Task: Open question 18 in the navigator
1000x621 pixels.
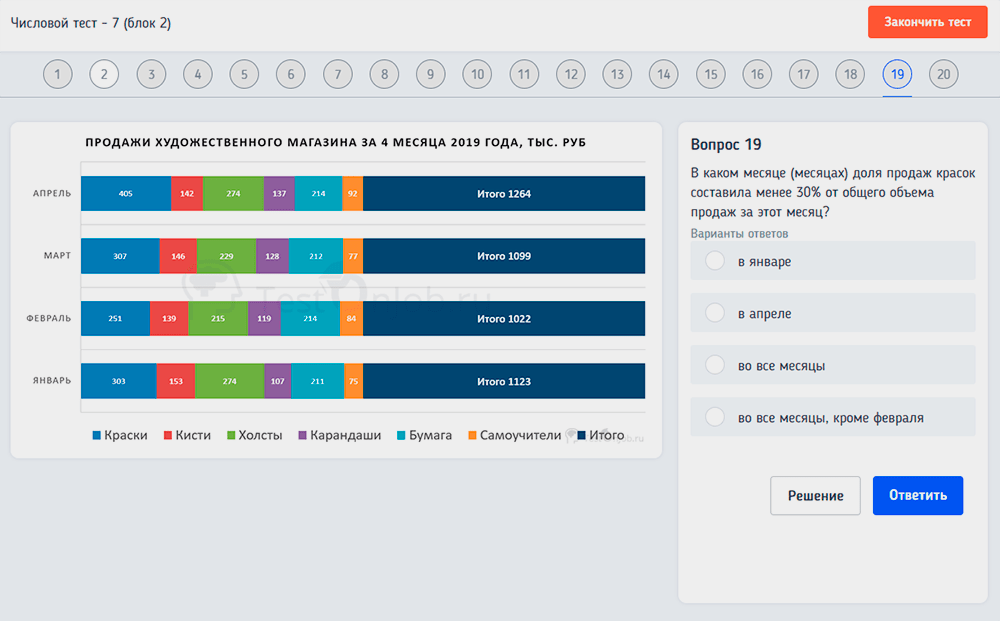Action: [x=850, y=74]
